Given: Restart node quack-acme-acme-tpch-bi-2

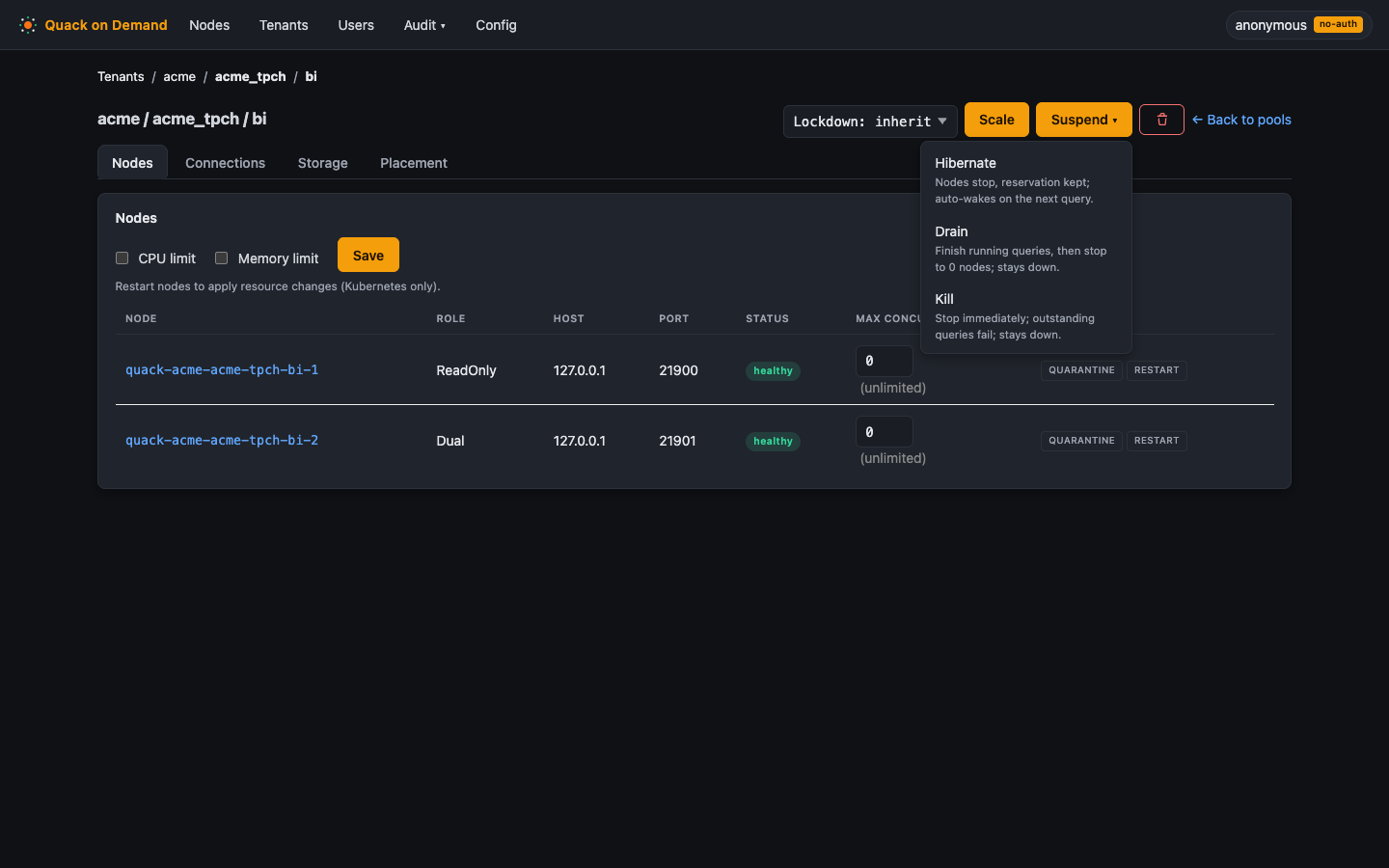Looking at the screenshot, I should [x=1157, y=441].
